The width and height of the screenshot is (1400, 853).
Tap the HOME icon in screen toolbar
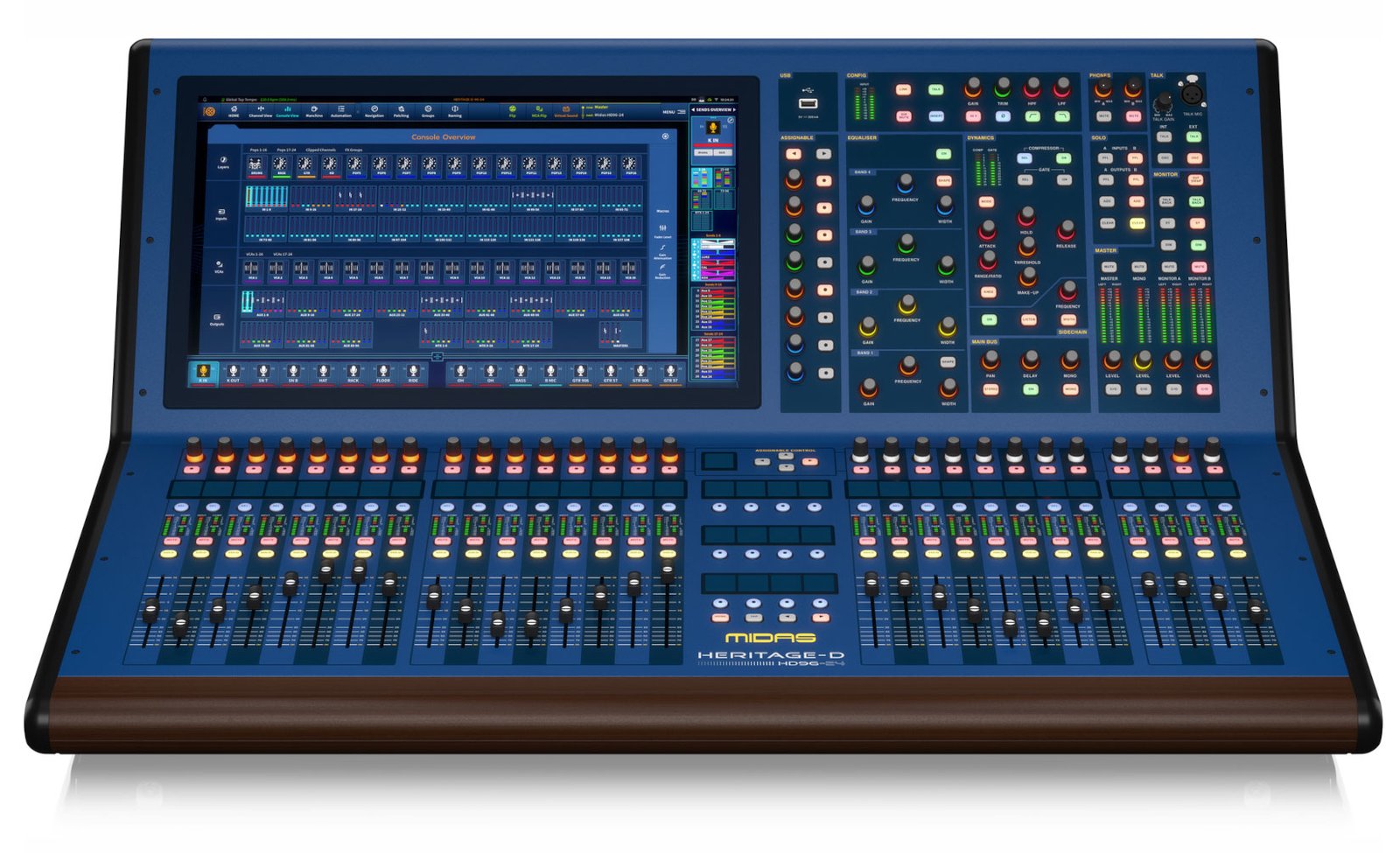(234, 111)
